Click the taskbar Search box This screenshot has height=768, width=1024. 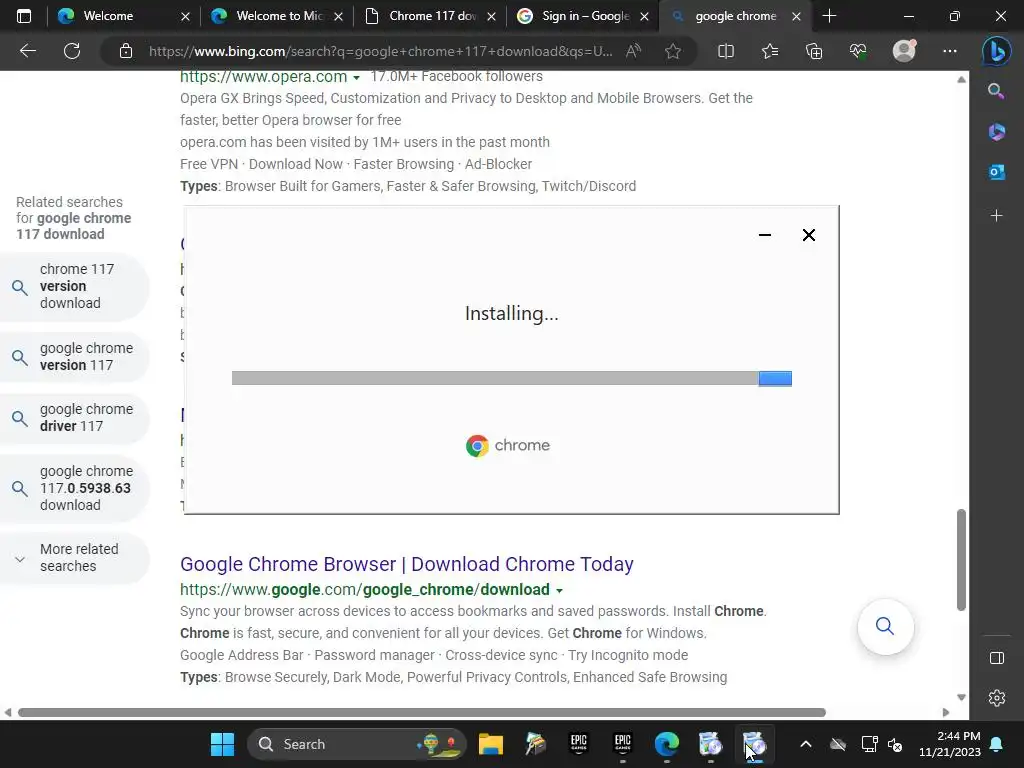pos(357,744)
